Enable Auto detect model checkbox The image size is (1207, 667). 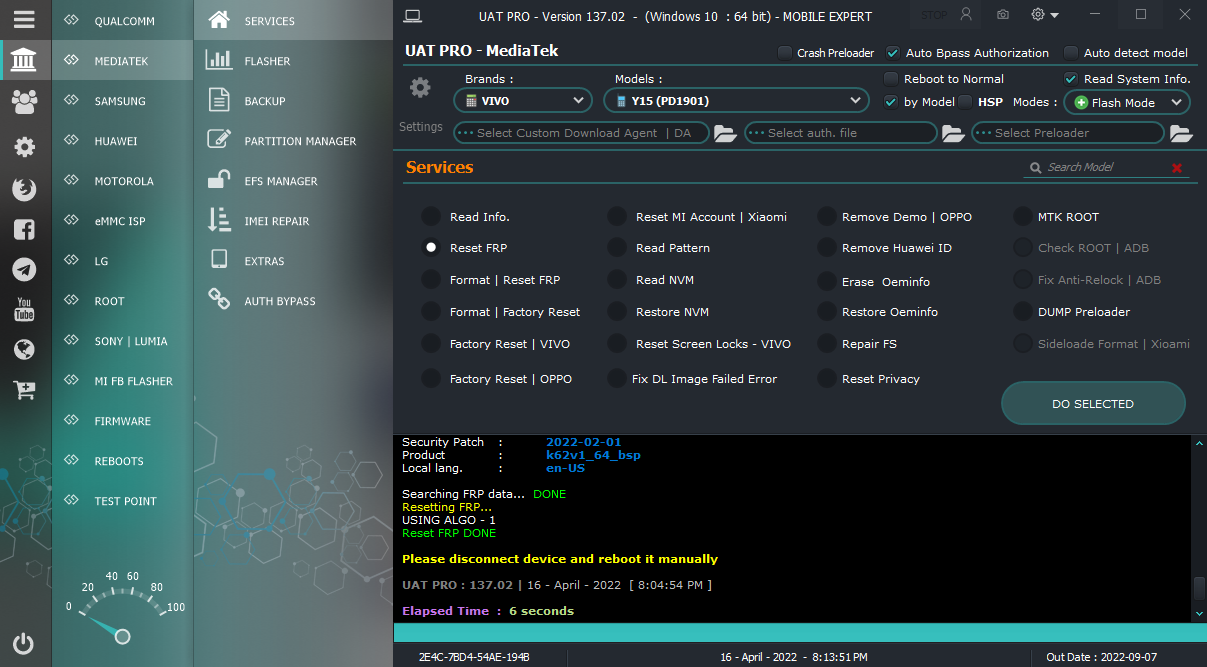coord(1071,53)
